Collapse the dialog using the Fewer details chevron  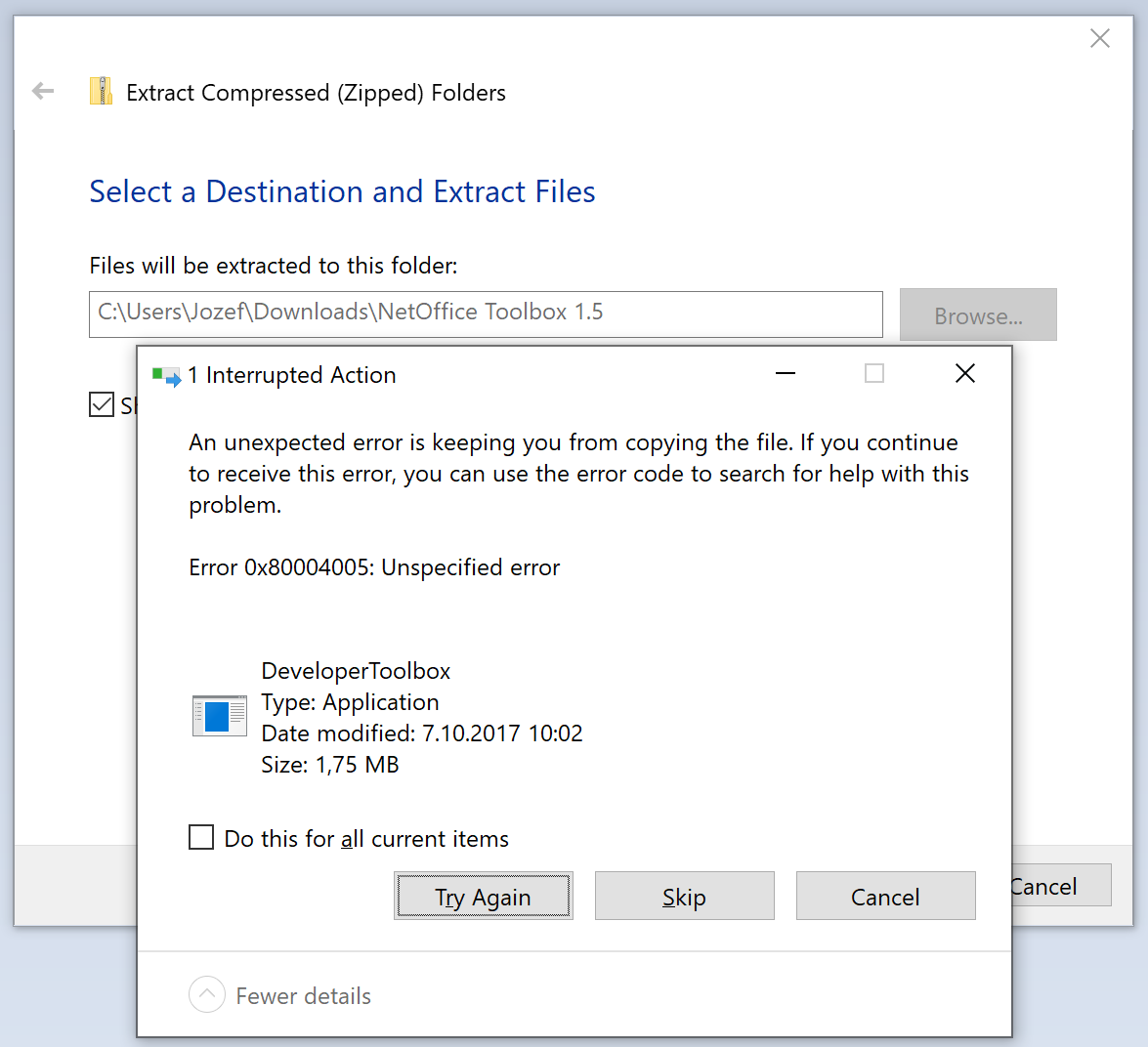206,995
